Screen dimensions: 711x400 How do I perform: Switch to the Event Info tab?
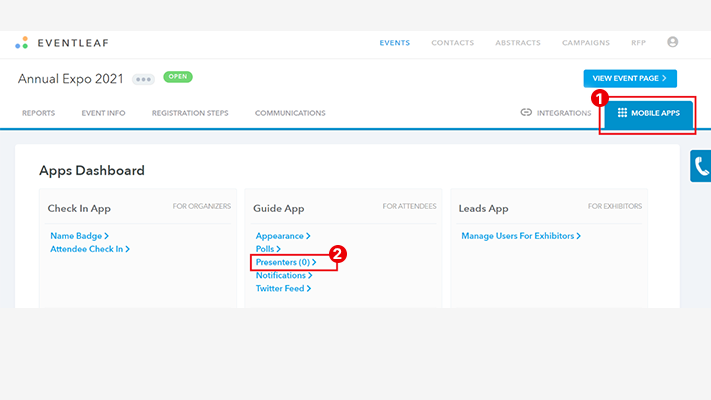click(103, 113)
